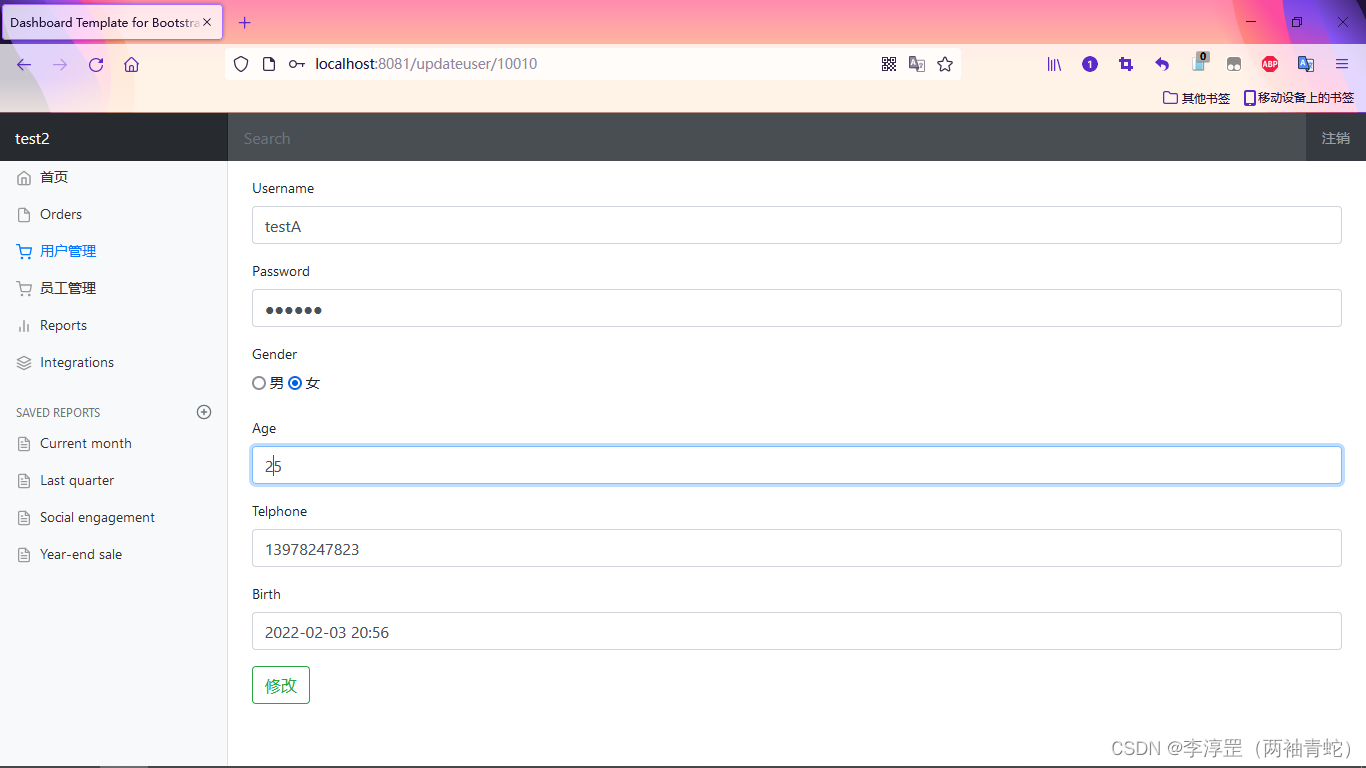The width and height of the screenshot is (1366, 768).
Task: Click the Birth field with 2022-02-03 20:56
Action: click(x=797, y=631)
